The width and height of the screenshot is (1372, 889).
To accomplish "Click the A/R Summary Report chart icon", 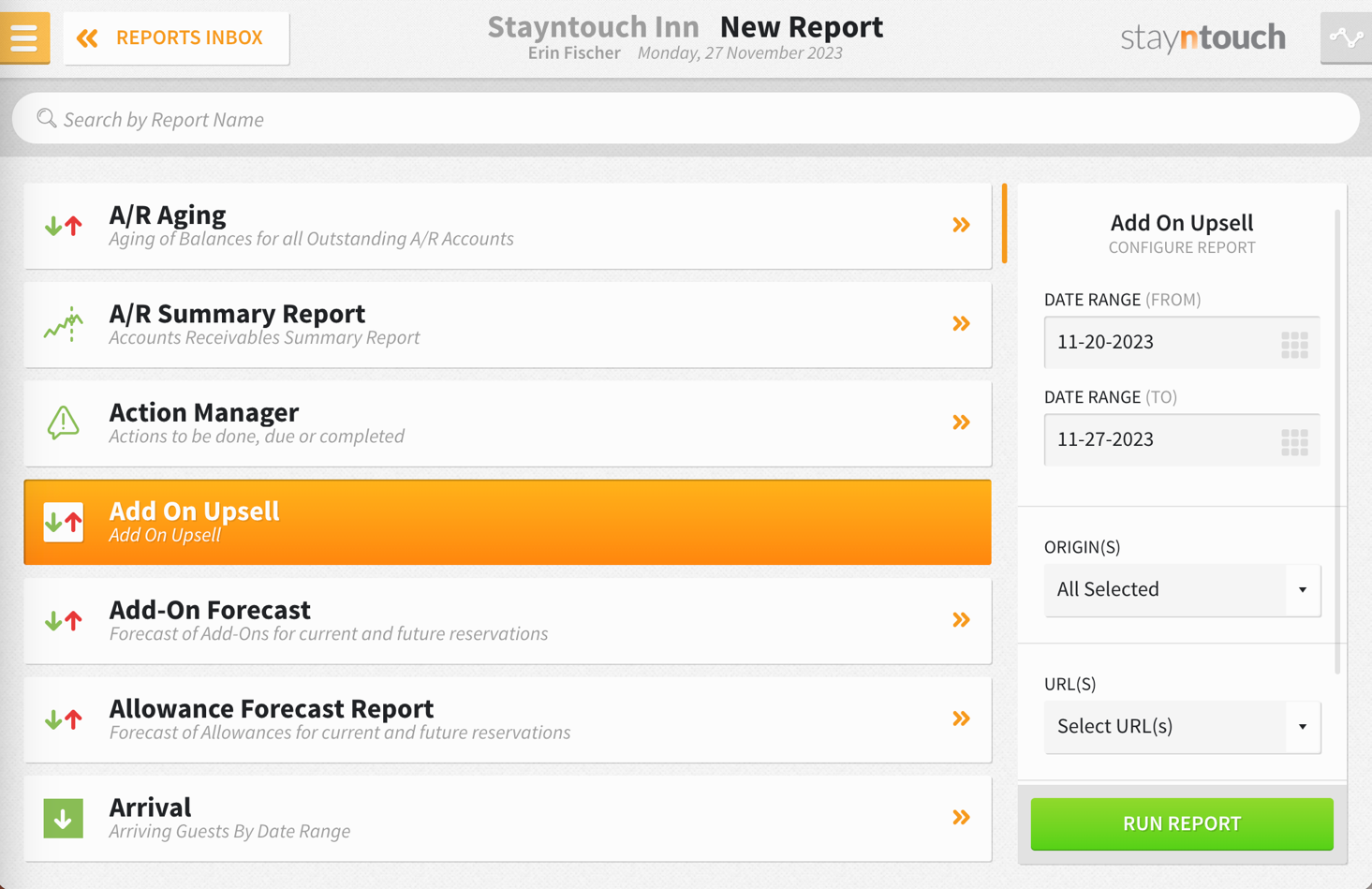I will (x=64, y=324).
